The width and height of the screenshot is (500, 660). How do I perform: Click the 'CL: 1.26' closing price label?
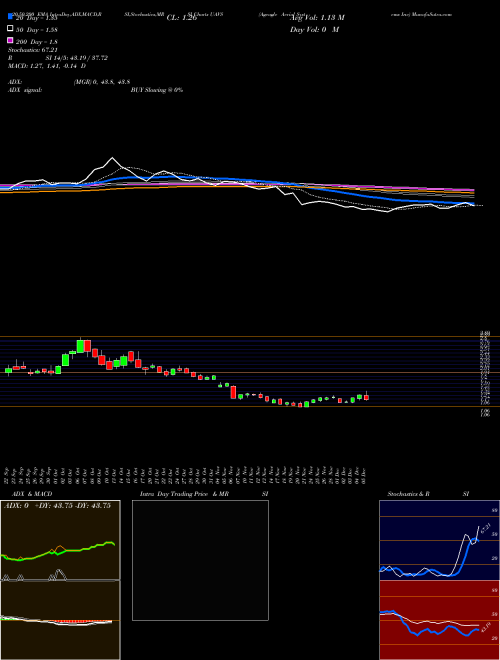tap(182, 18)
